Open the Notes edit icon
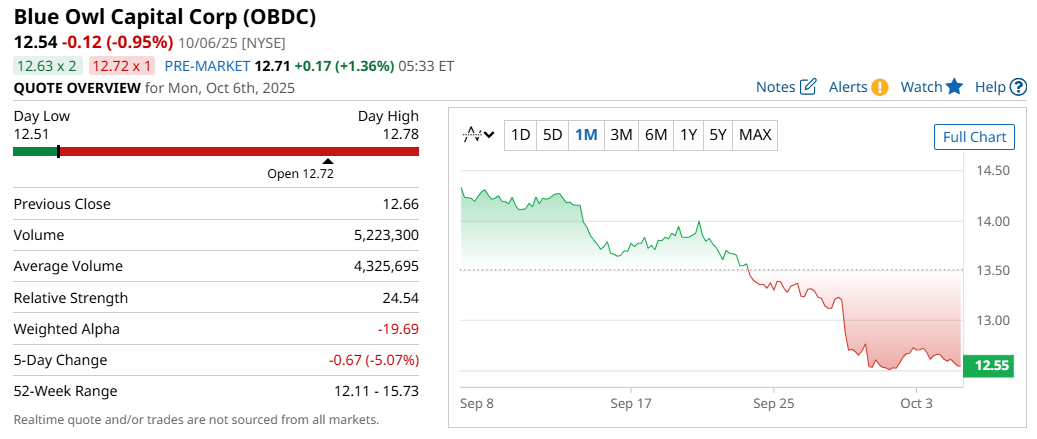 click(808, 87)
